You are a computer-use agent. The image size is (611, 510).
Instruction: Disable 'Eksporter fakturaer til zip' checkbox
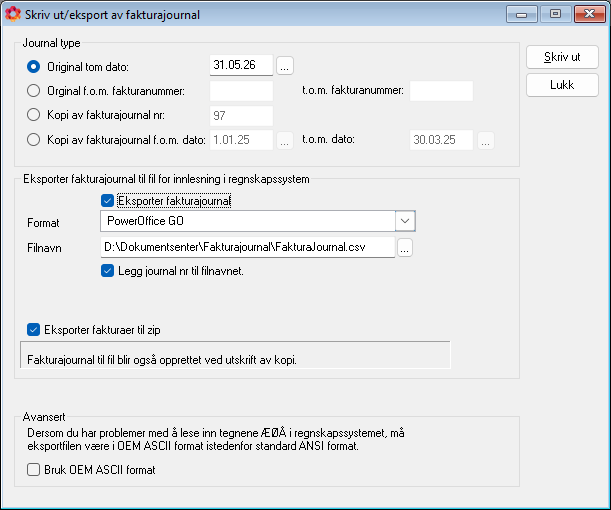(34, 330)
